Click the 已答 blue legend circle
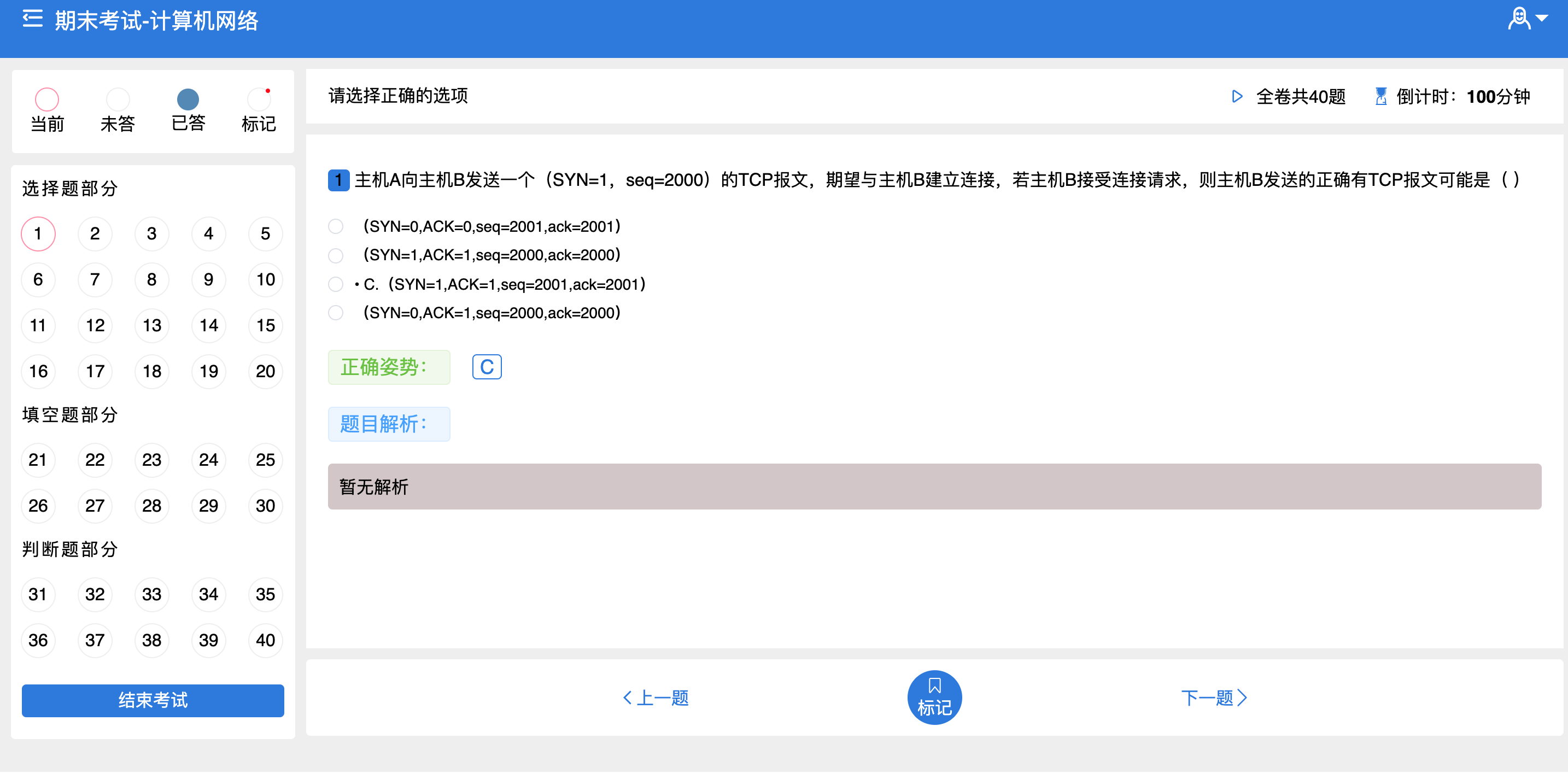Viewport: 1568px width, 773px height. click(188, 99)
